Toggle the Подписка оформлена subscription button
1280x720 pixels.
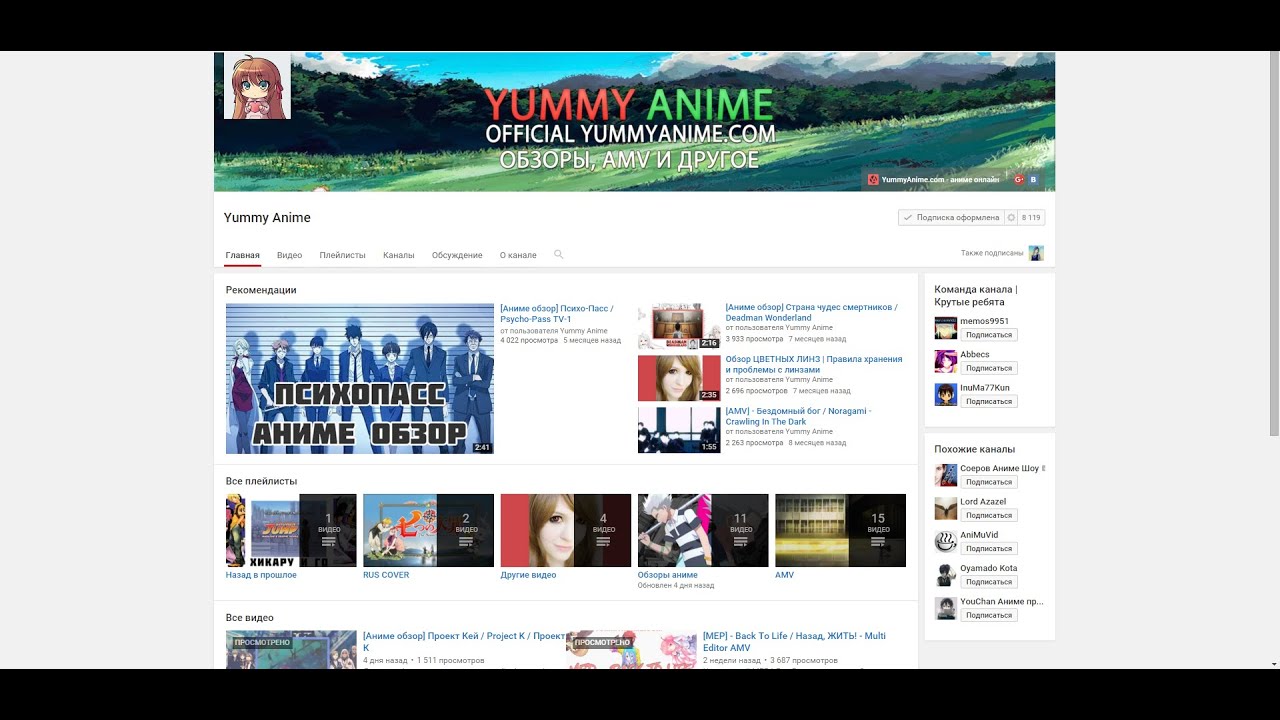pyautogui.click(x=951, y=217)
